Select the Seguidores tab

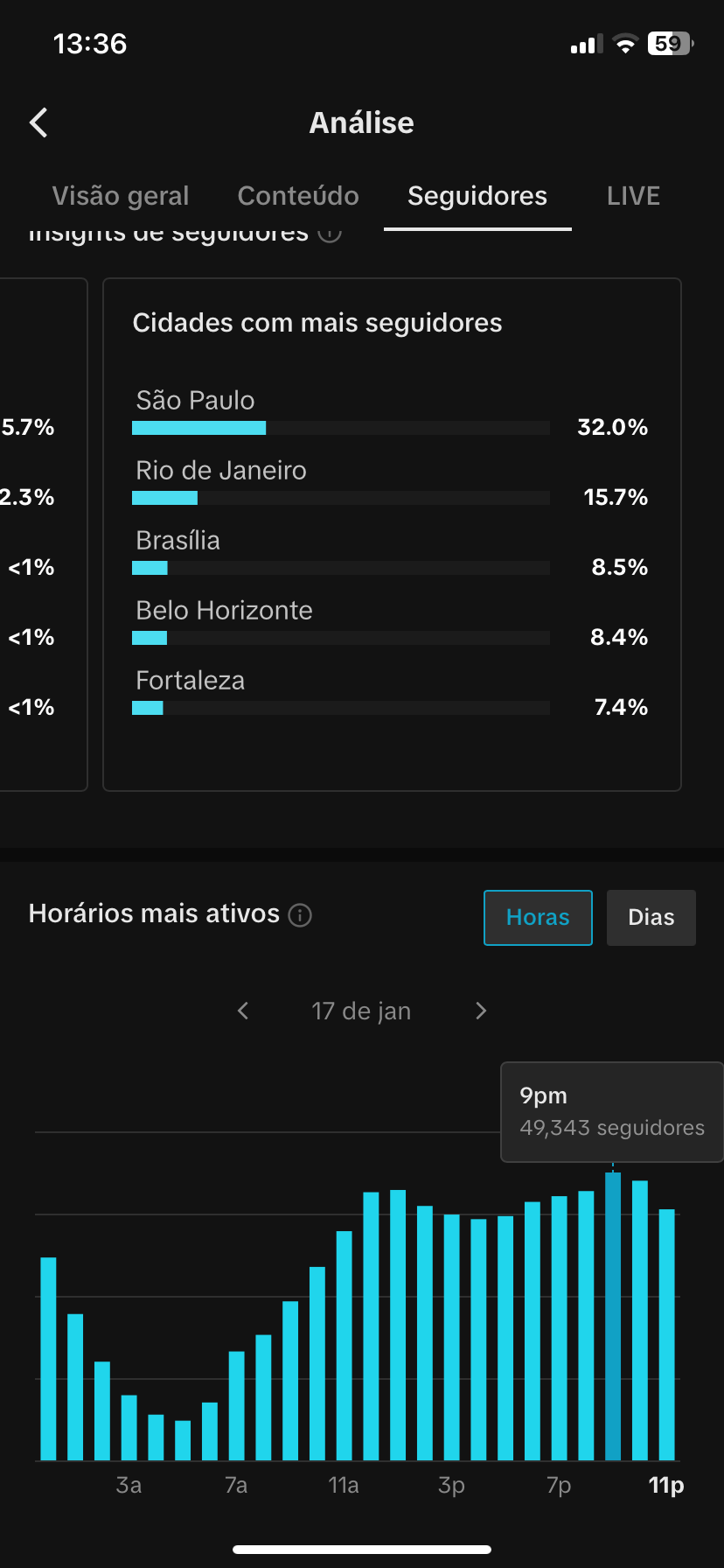477,195
